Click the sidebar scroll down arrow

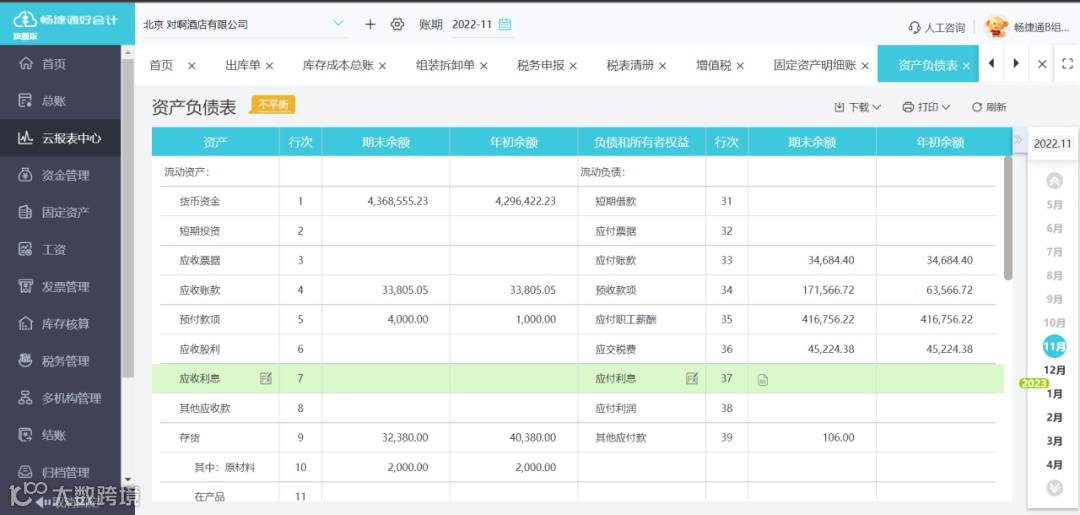point(127,480)
